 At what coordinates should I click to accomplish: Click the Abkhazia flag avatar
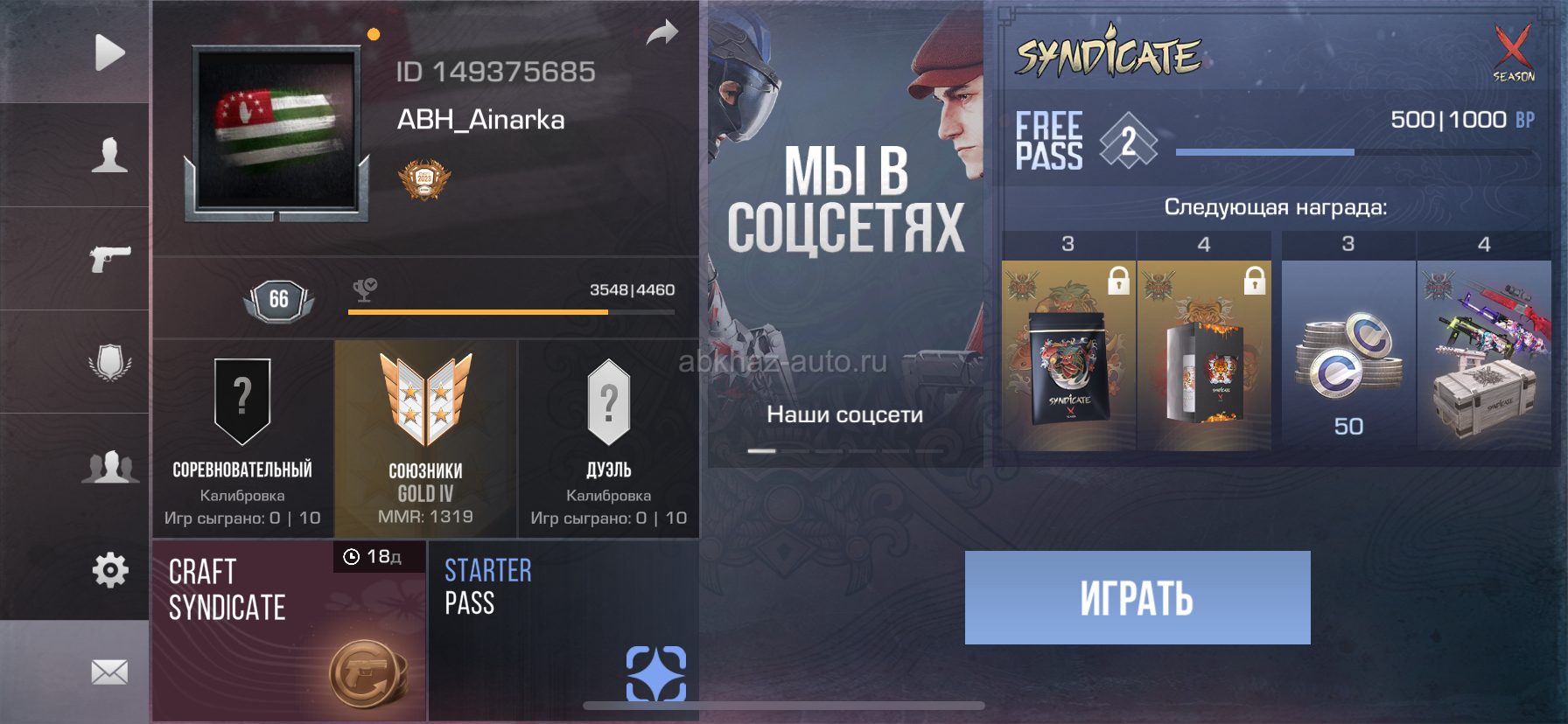coord(277,129)
